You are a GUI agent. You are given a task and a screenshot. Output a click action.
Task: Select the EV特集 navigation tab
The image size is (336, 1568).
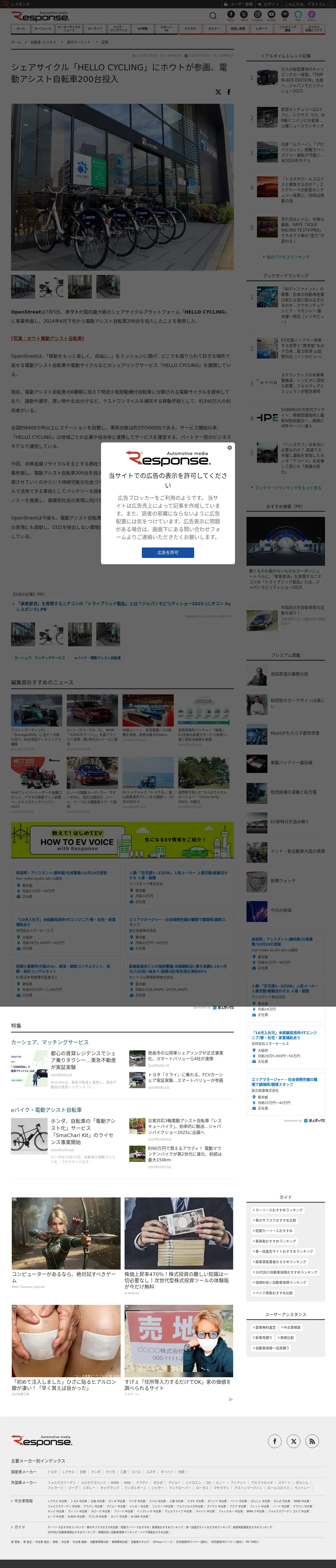pyautogui.click(x=142, y=28)
